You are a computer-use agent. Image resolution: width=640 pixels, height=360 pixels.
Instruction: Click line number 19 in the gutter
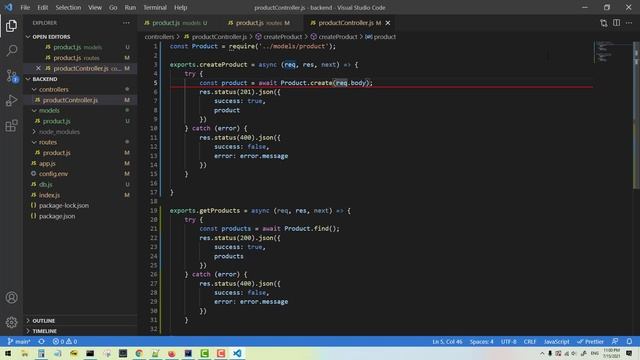pyautogui.click(x=153, y=211)
